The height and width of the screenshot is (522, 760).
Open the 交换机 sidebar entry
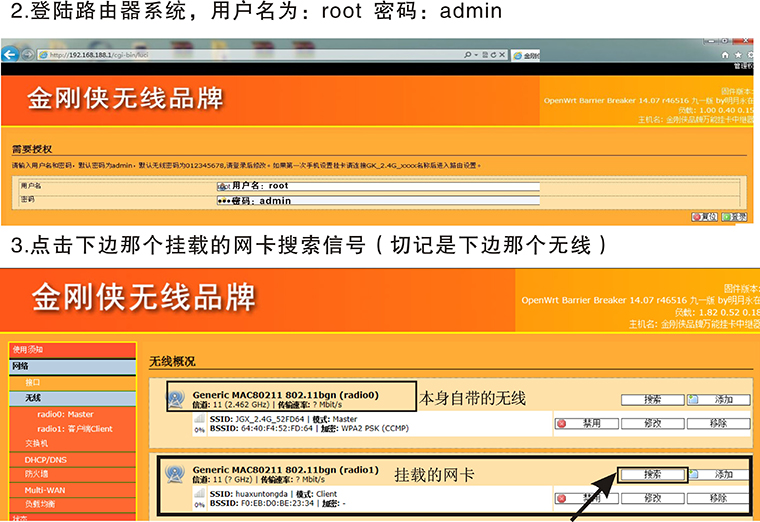[73, 443]
